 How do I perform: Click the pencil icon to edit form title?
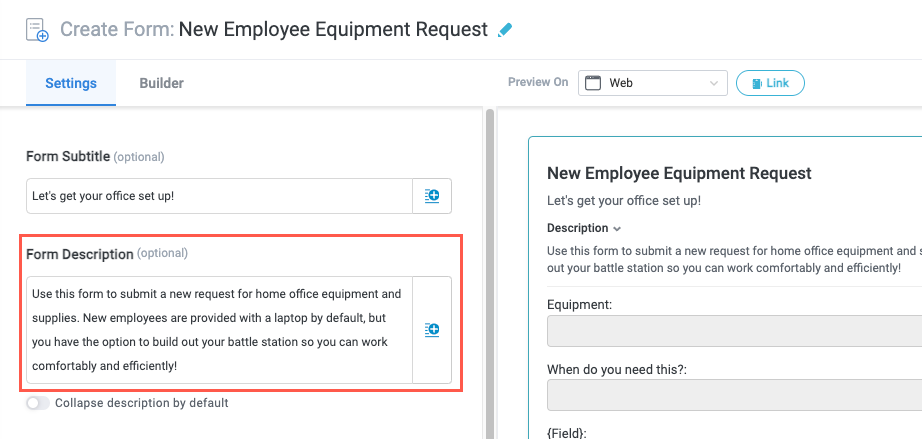[x=505, y=30]
